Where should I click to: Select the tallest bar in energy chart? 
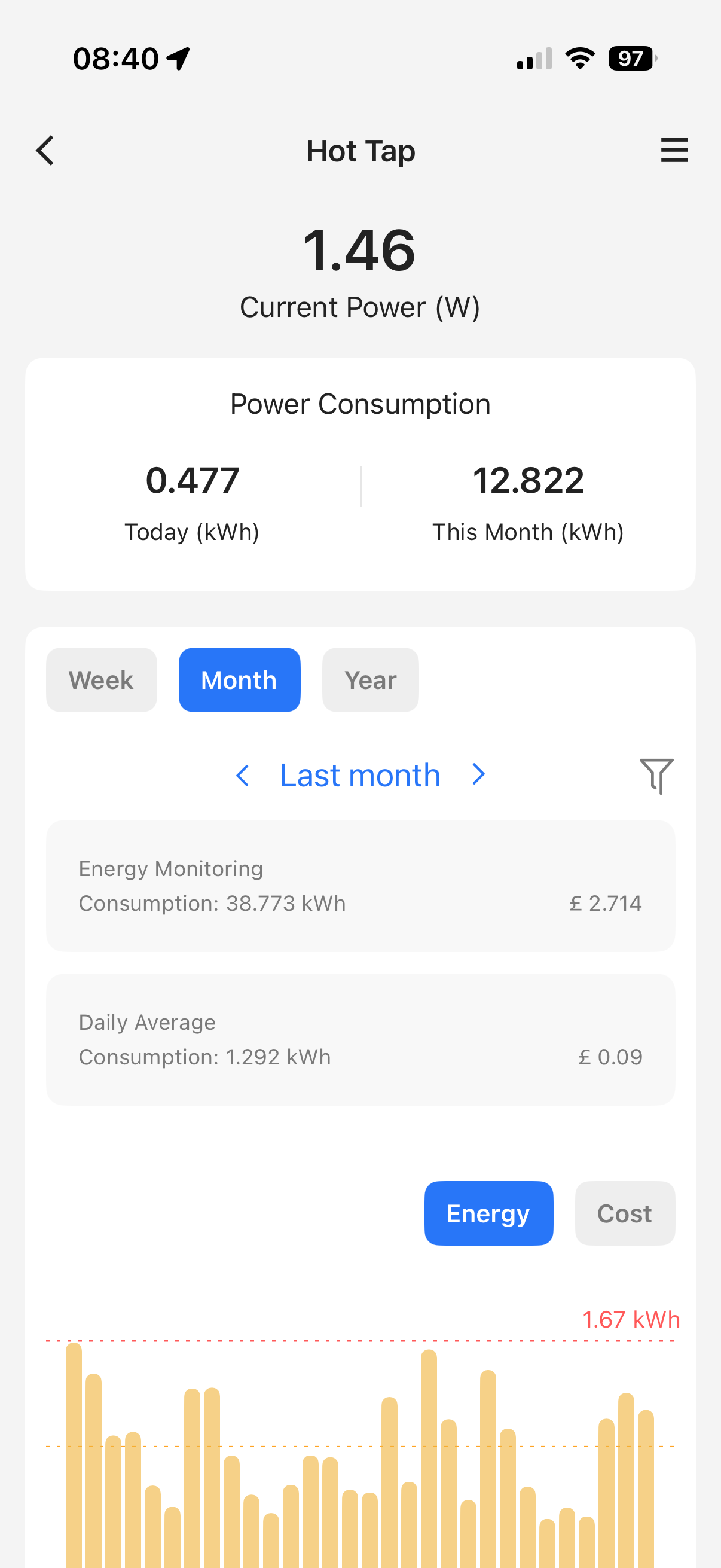tap(74, 1455)
